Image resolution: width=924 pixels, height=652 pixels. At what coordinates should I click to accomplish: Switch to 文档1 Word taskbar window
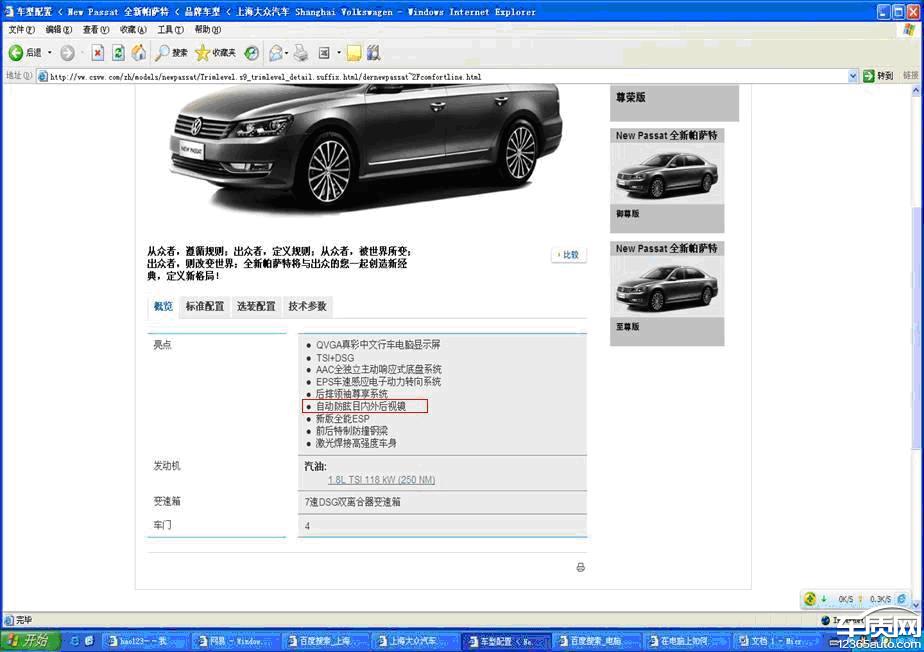(x=776, y=641)
